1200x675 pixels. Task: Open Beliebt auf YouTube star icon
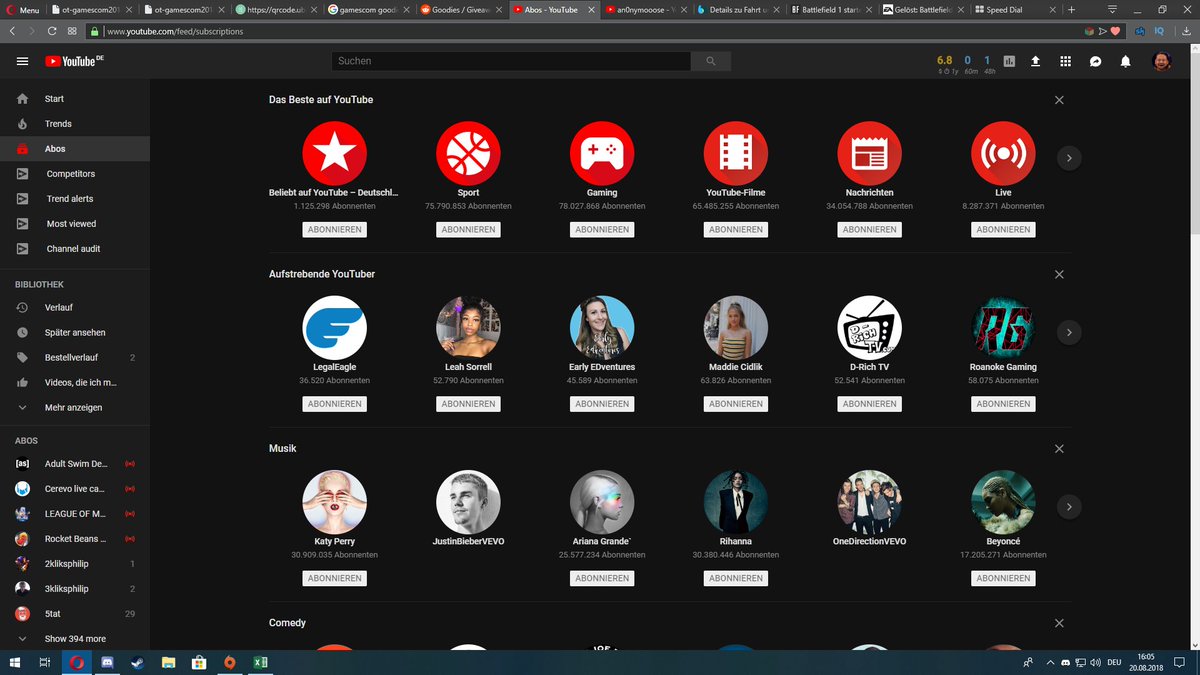pos(335,153)
